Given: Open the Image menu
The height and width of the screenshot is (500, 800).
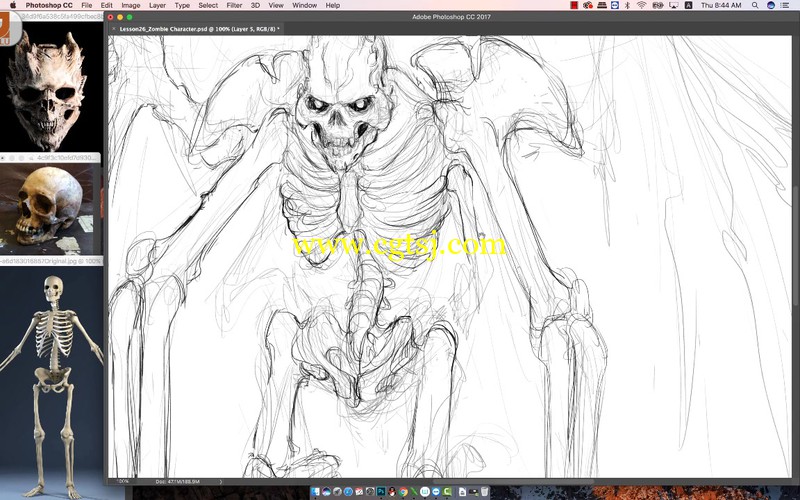Looking at the screenshot, I should point(131,5).
